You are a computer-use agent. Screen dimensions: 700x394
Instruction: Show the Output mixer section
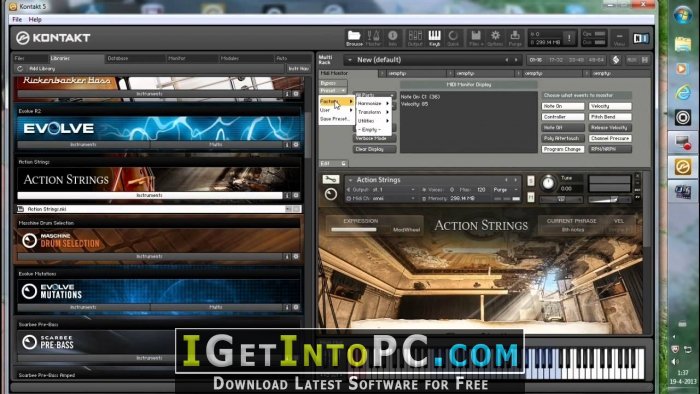coord(415,38)
